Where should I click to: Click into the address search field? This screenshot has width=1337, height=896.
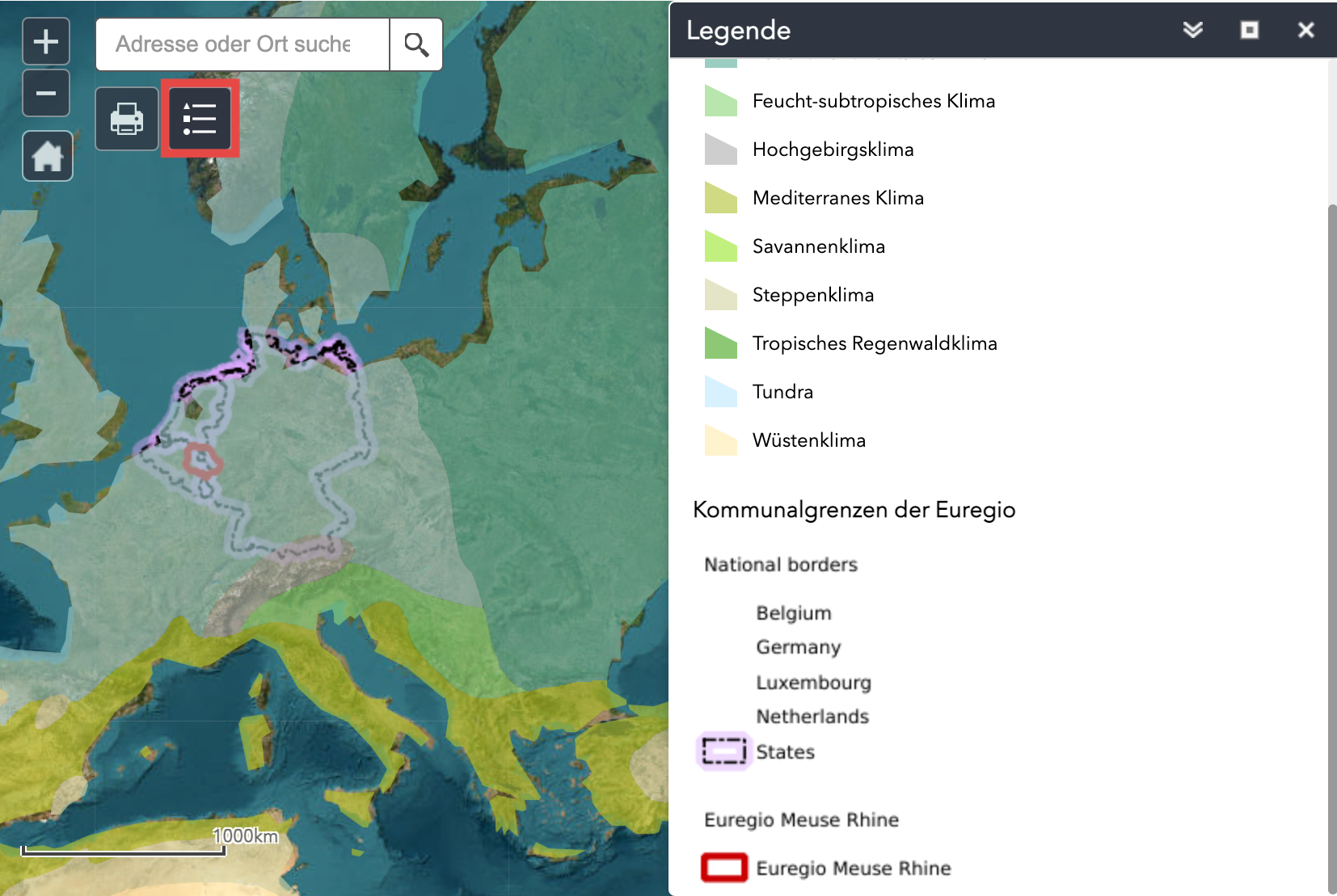(x=243, y=44)
